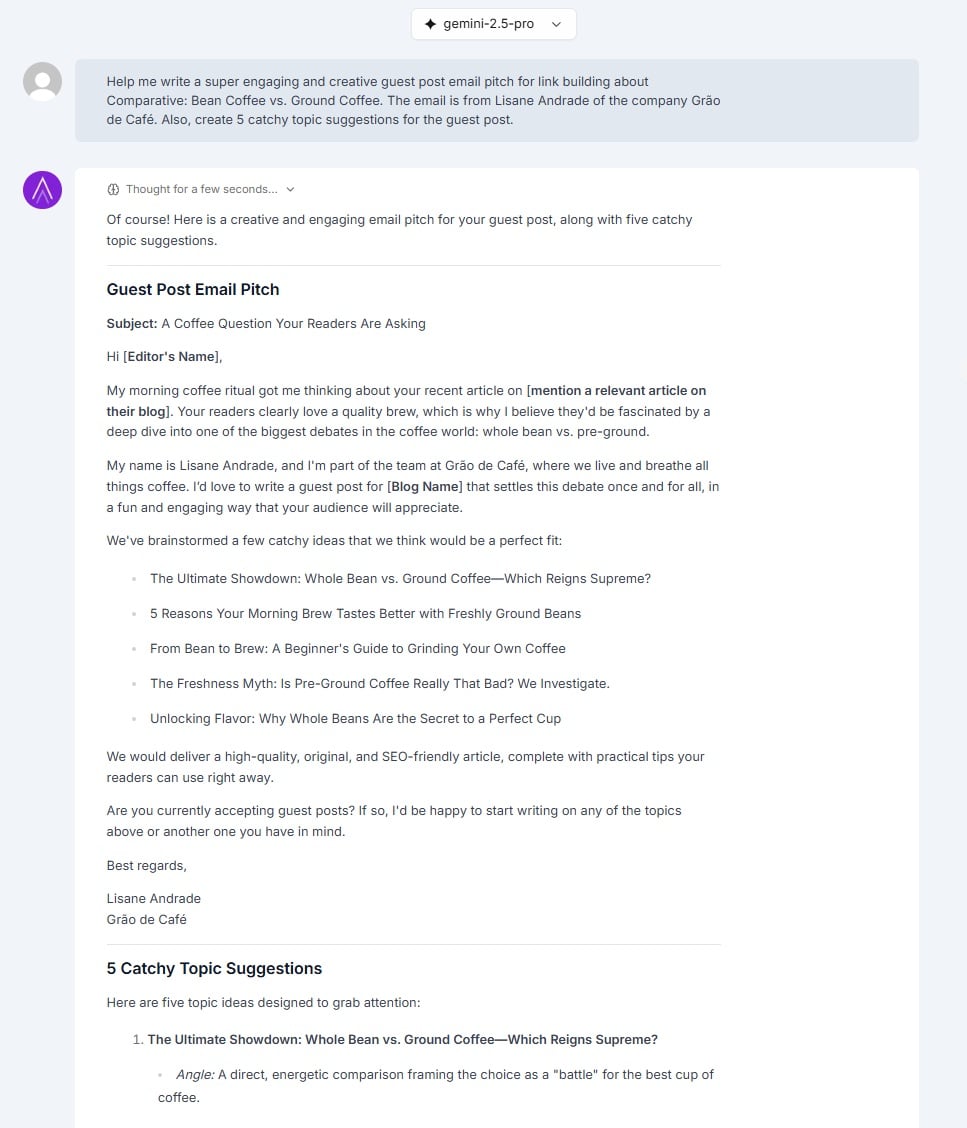Screen dimensions: 967x1128
Task: Click the thinking brain icon
Action: 112,189
